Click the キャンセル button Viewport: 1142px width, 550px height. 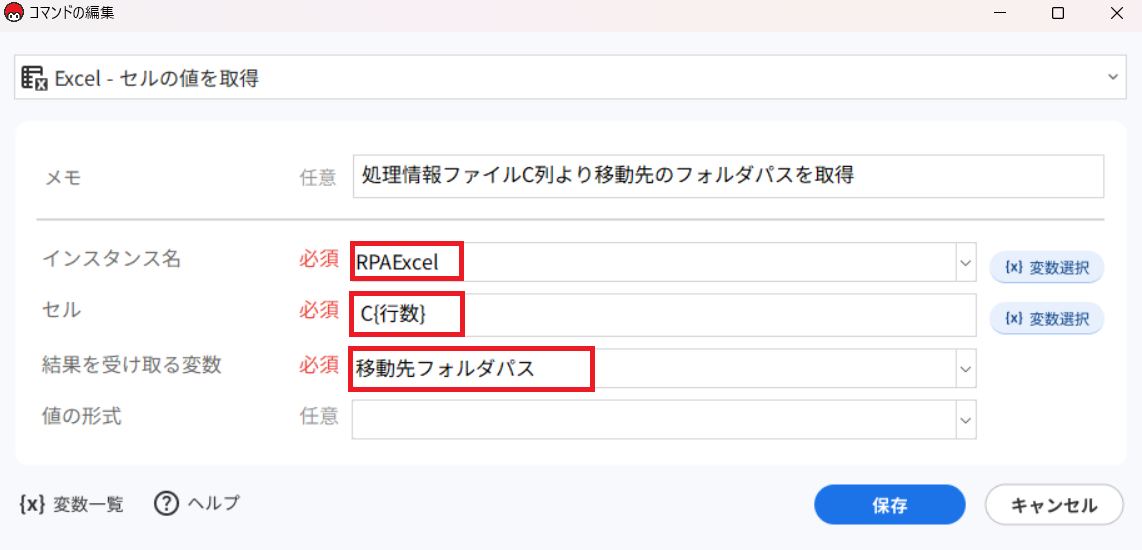coord(1054,505)
